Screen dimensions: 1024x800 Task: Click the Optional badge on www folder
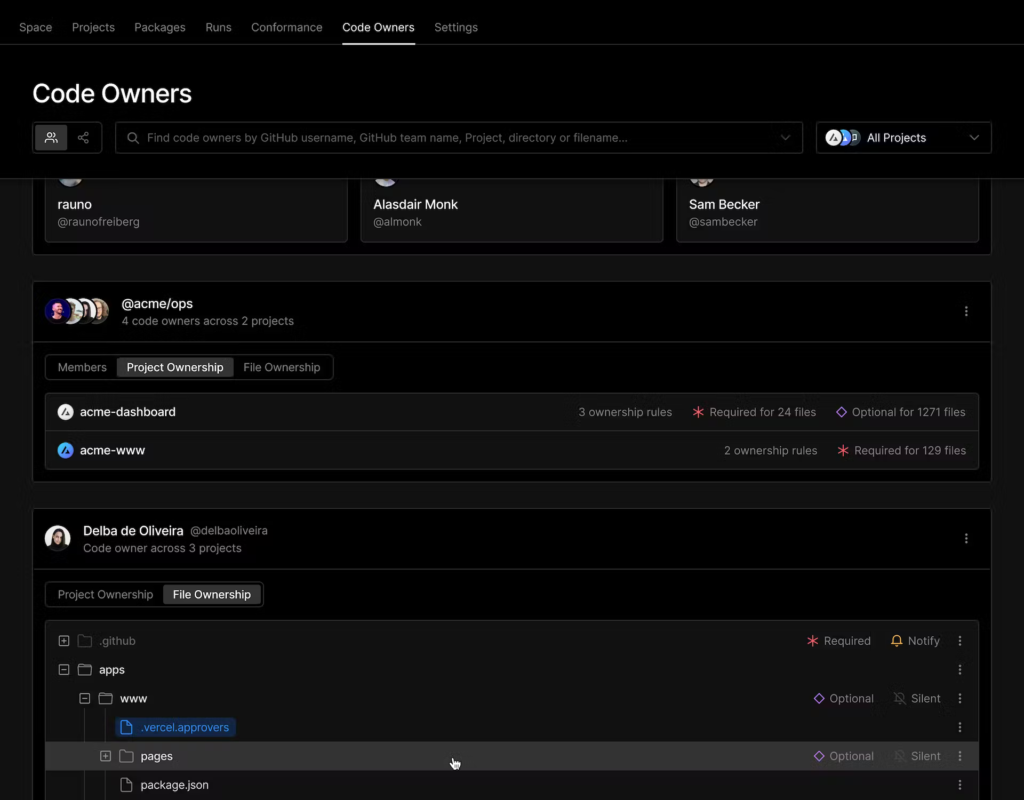click(843, 699)
